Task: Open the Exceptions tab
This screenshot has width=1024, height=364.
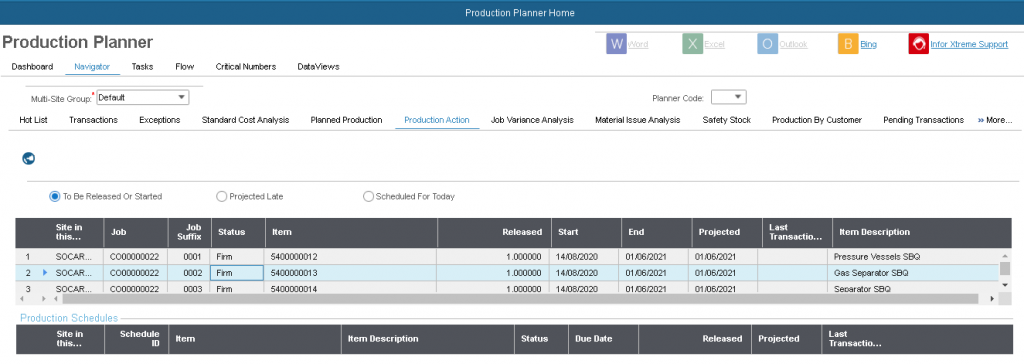Action: pyautogui.click(x=159, y=120)
